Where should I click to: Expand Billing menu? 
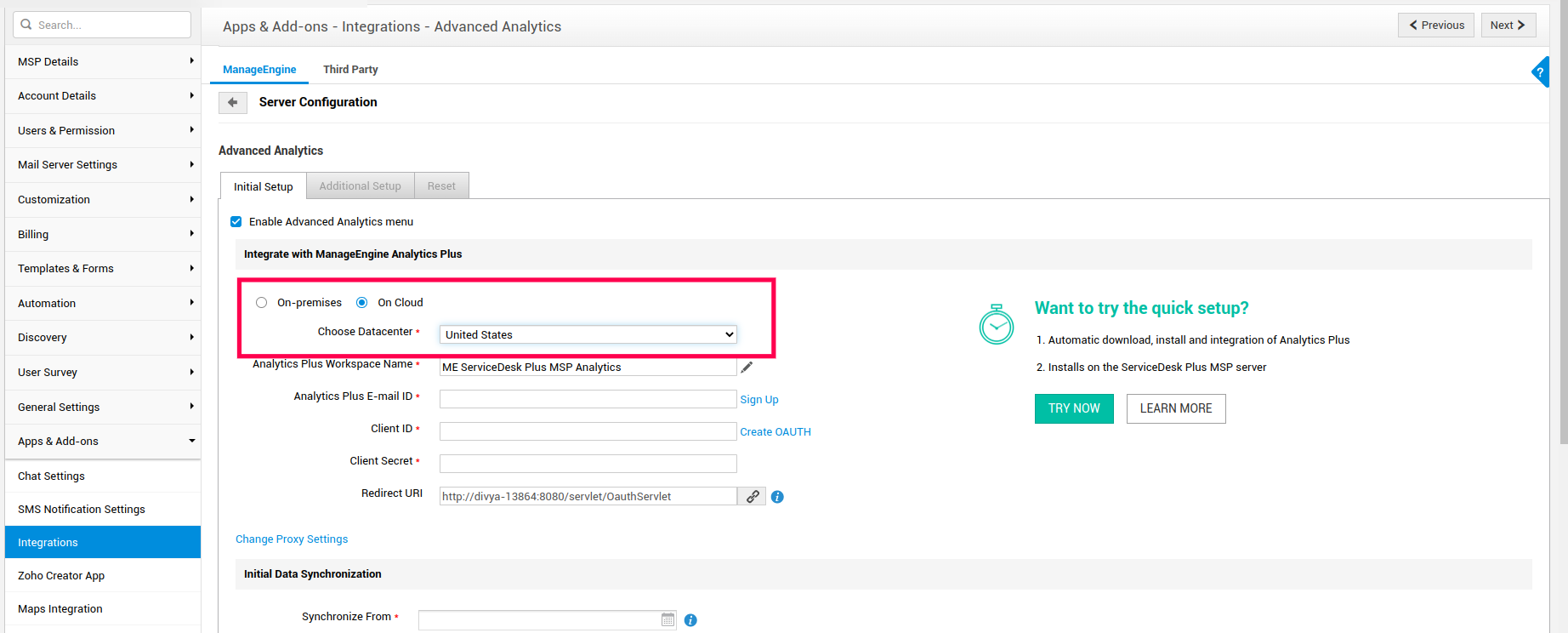click(103, 234)
